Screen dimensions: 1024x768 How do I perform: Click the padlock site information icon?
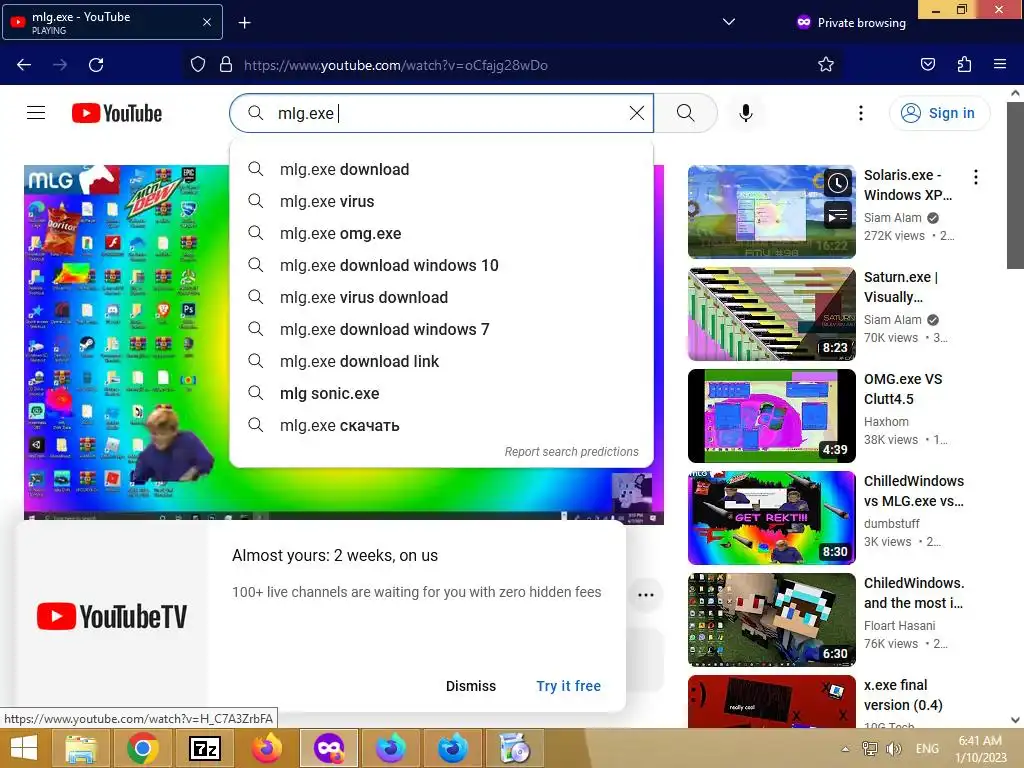pyautogui.click(x=226, y=65)
